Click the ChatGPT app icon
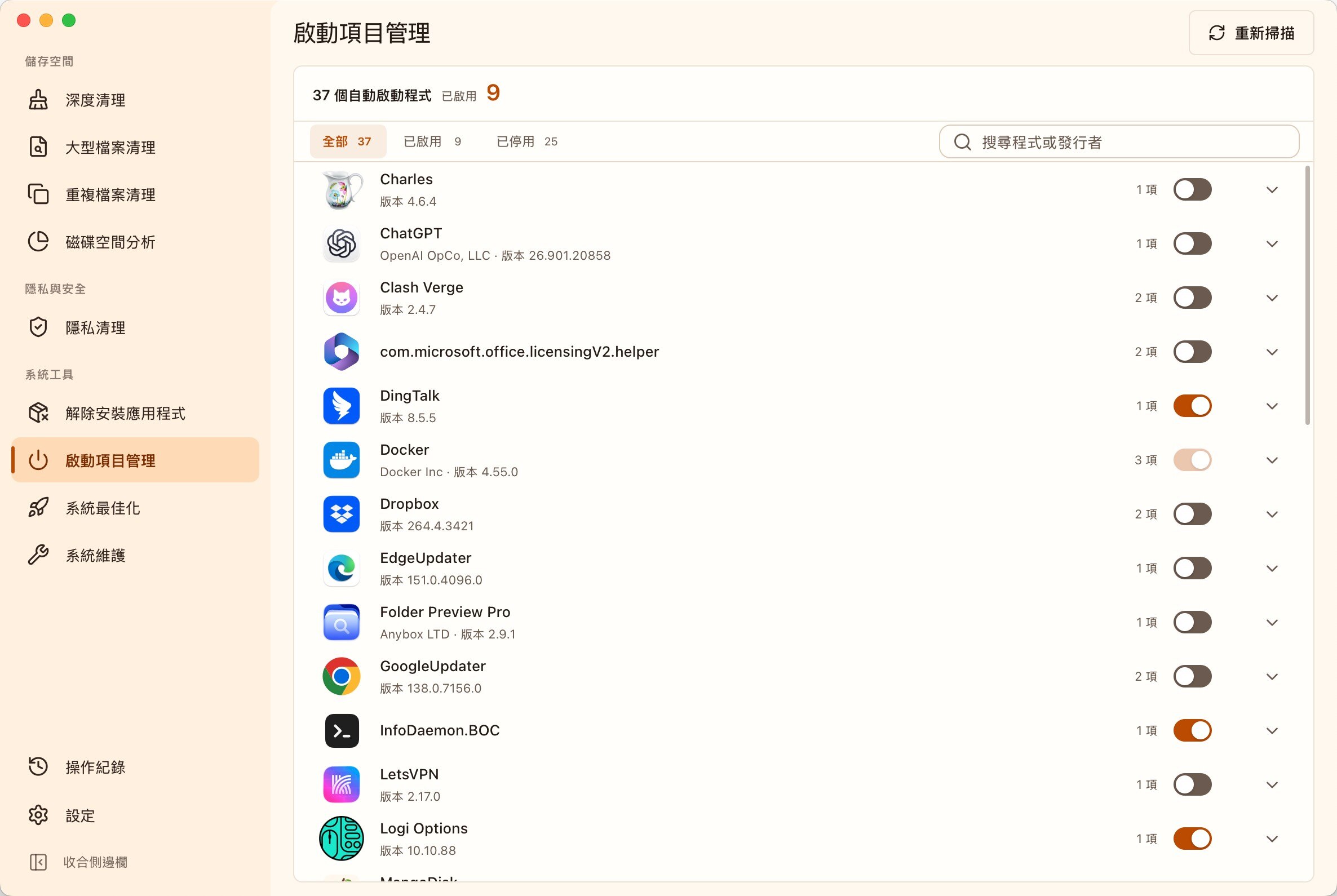 tap(342, 244)
